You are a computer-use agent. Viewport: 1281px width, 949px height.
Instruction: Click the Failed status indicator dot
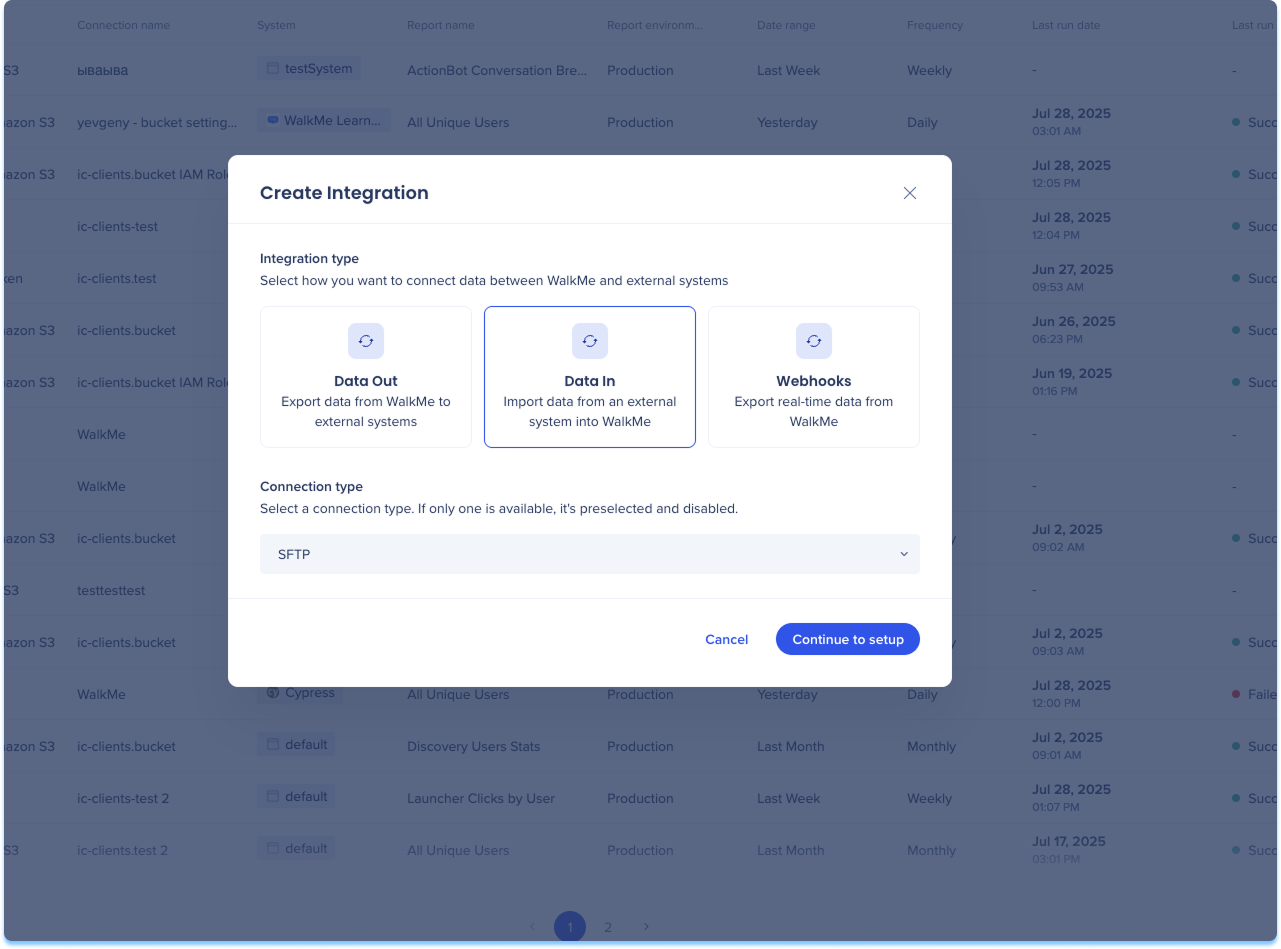click(x=1237, y=694)
